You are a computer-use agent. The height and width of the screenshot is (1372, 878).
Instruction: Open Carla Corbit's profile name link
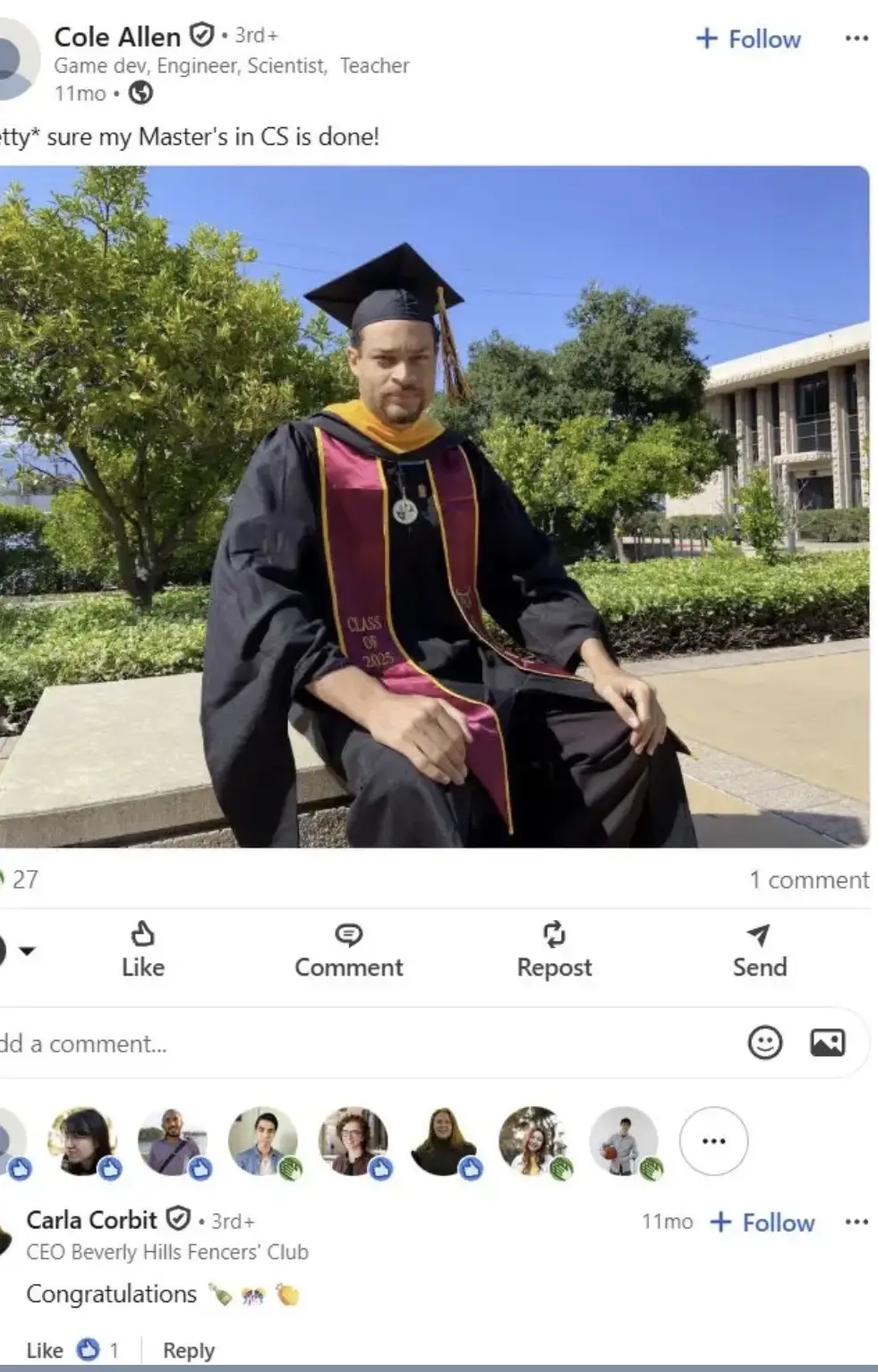tap(91, 1220)
